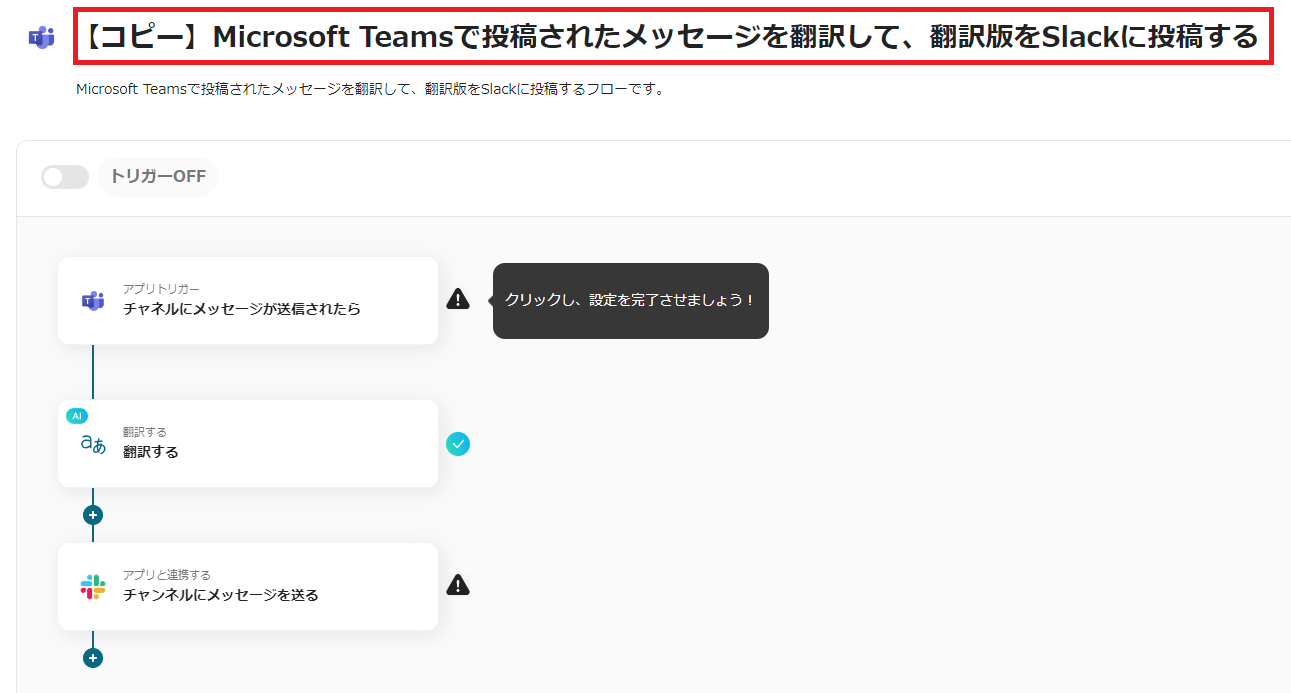Click the アプリトリガー label text
The height and width of the screenshot is (693, 1291).
[161, 289]
